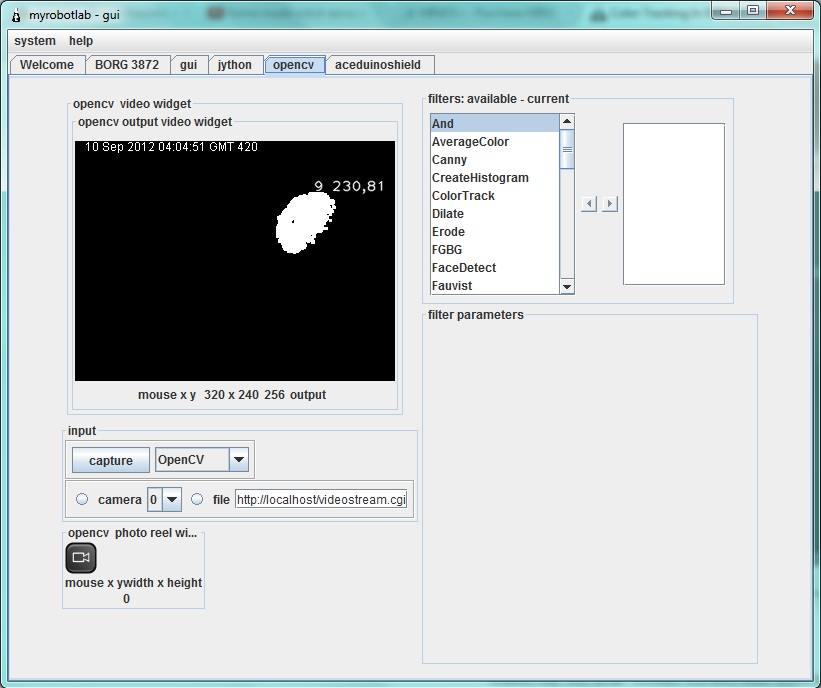821x688 pixels.
Task: Click the file URL input field
Action: click(x=321, y=500)
